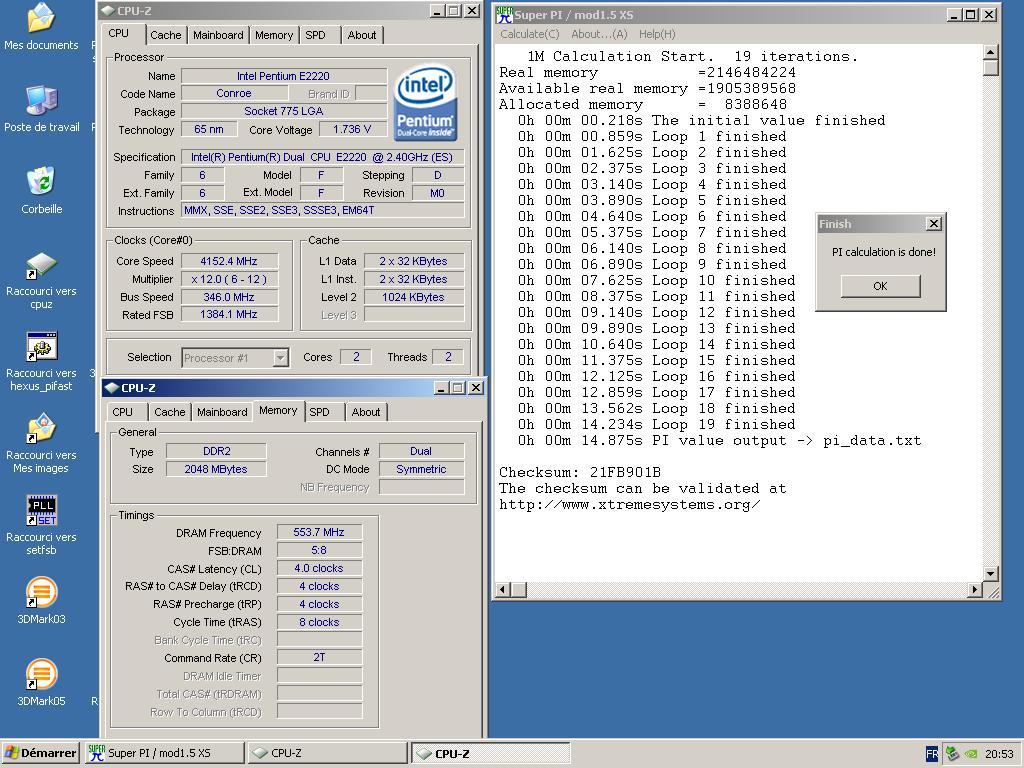Switch to SPD tab in upper CPU-Z
This screenshot has width=1024, height=768.
[315, 35]
